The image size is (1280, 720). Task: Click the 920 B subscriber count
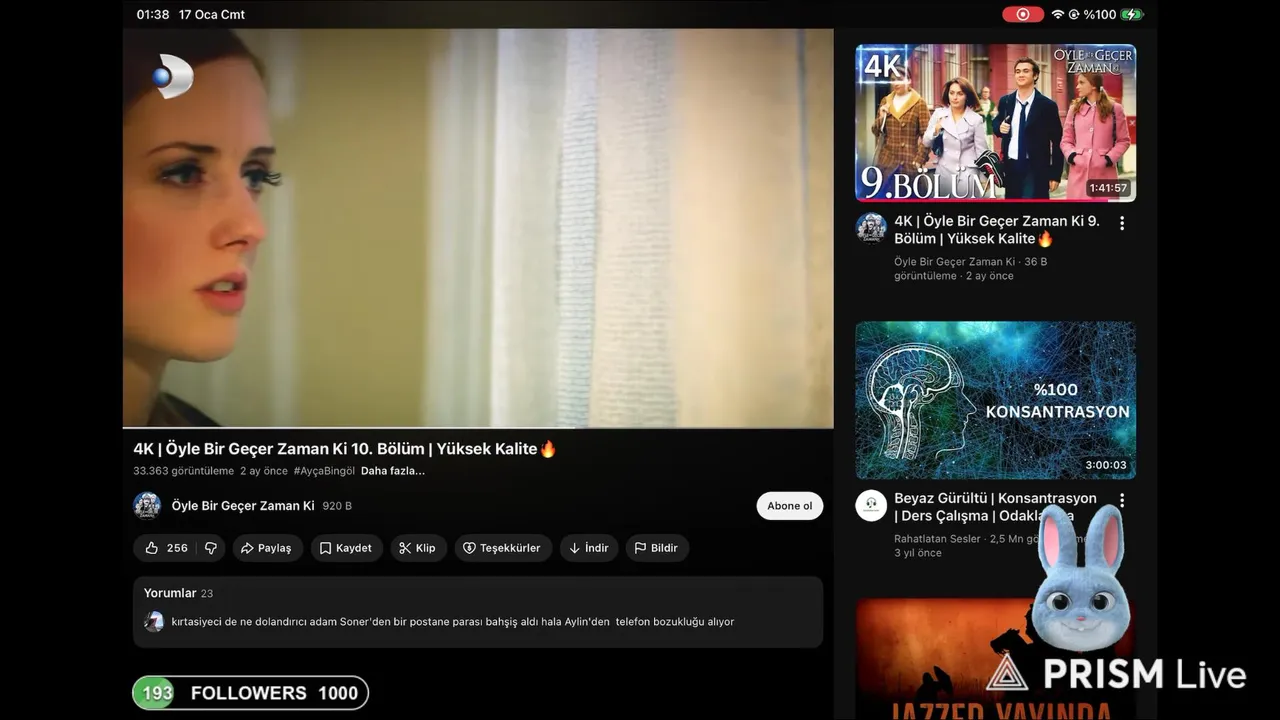(x=337, y=506)
